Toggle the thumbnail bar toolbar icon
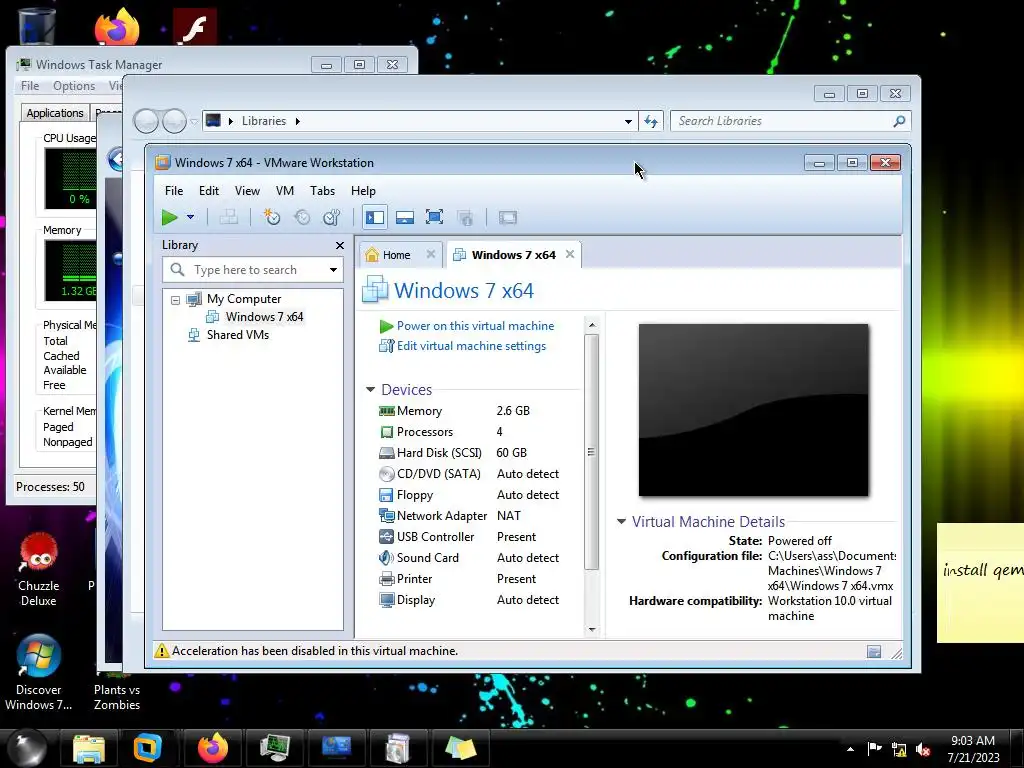Viewport: 1024px width, 768px height. point(405,217)
